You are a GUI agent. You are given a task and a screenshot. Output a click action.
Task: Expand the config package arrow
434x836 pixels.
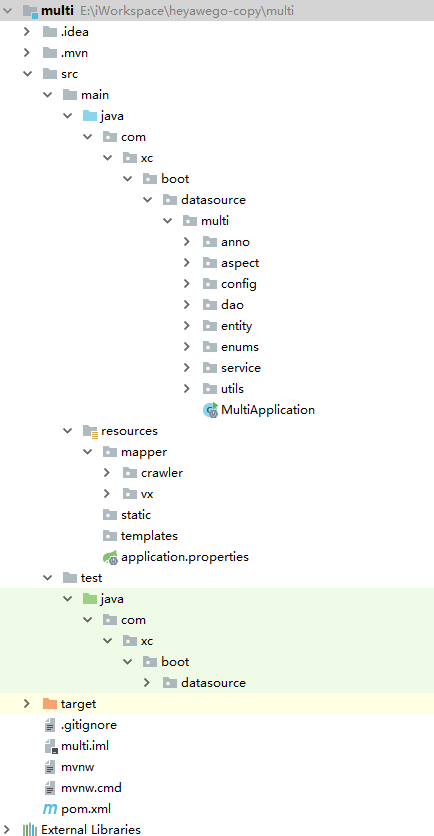187,284
